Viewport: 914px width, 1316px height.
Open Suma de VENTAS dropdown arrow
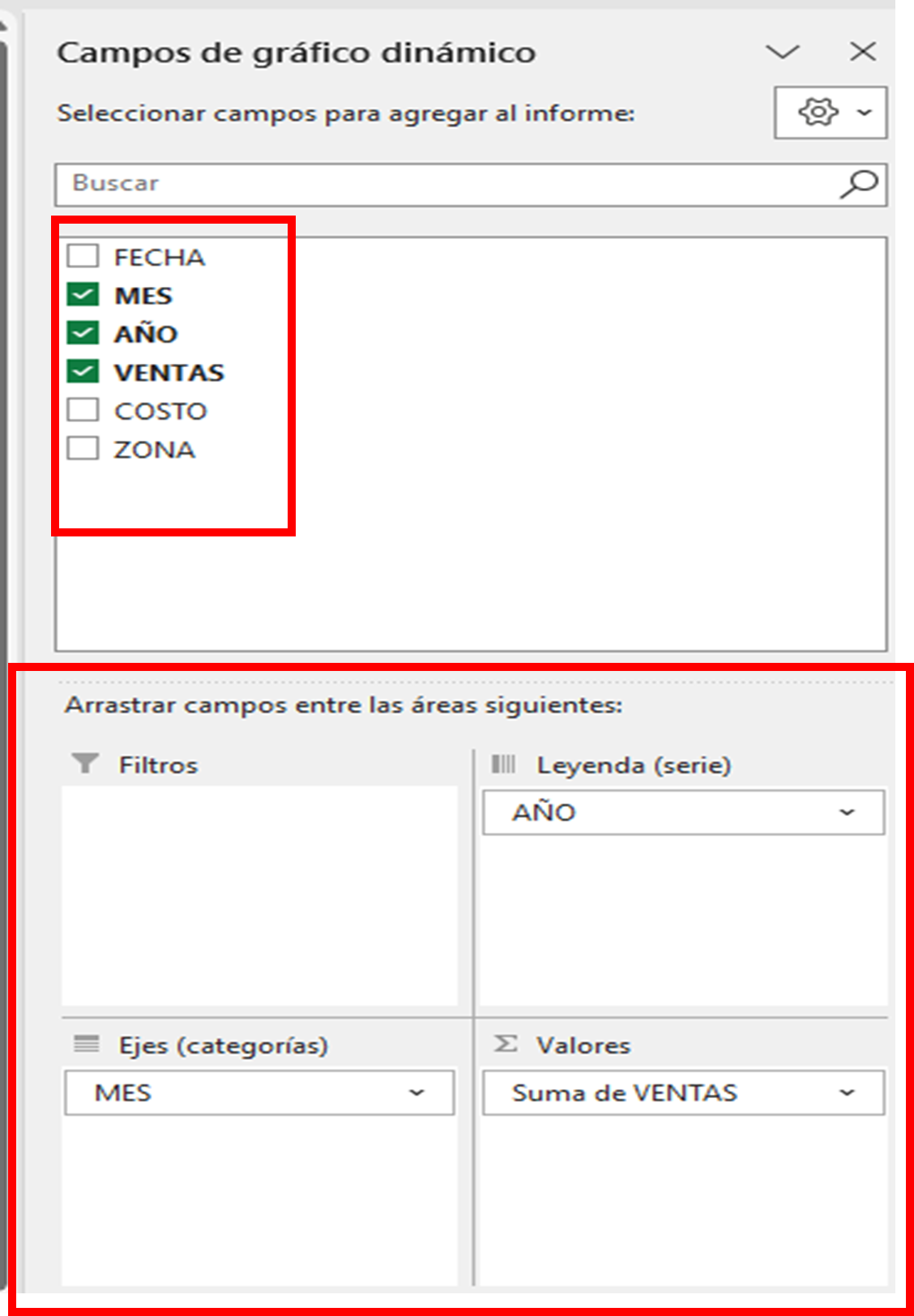pyautogui.click(x=847, y=1092)
